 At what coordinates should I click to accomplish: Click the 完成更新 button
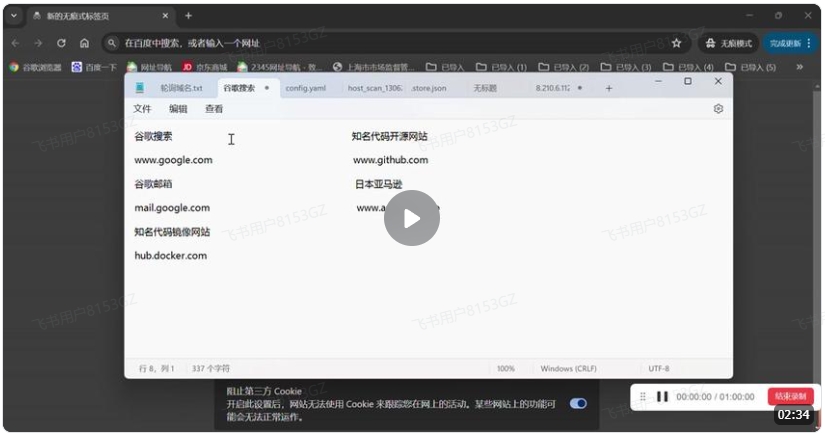(784, 43)
